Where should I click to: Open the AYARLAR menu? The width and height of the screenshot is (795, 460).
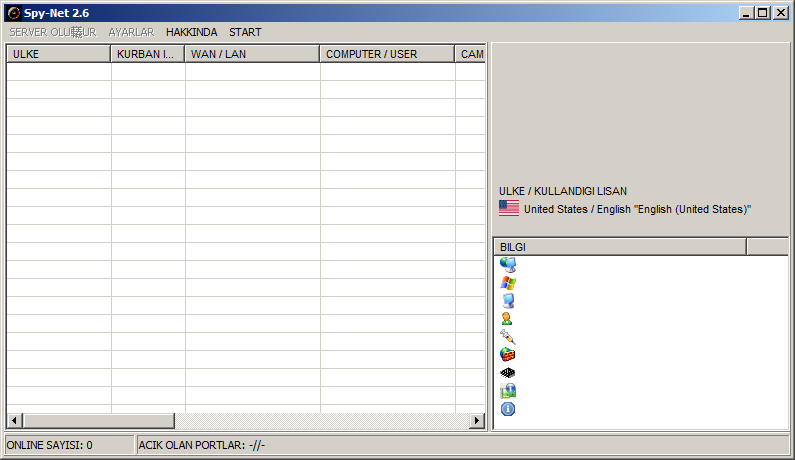pos(131,32)
